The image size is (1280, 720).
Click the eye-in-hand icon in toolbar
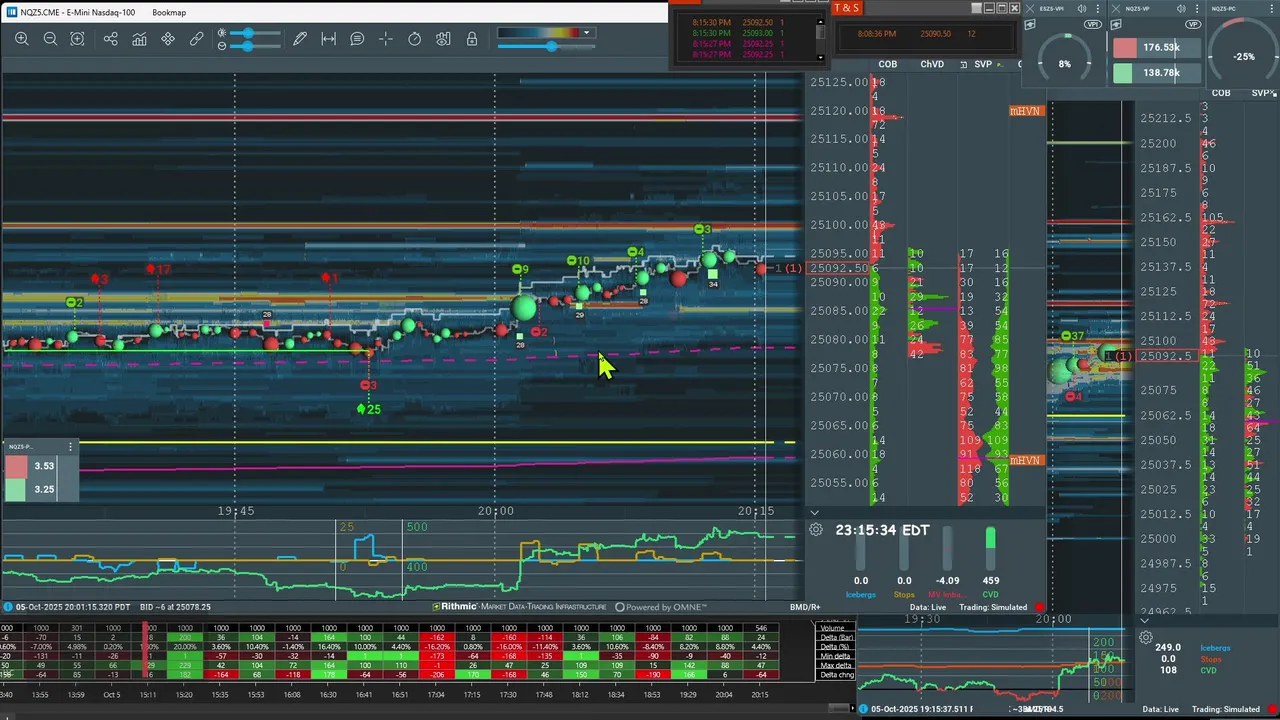point(443,39)
